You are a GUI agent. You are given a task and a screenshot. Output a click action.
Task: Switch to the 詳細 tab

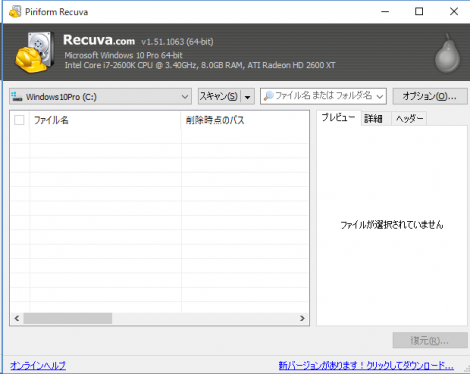373,118
